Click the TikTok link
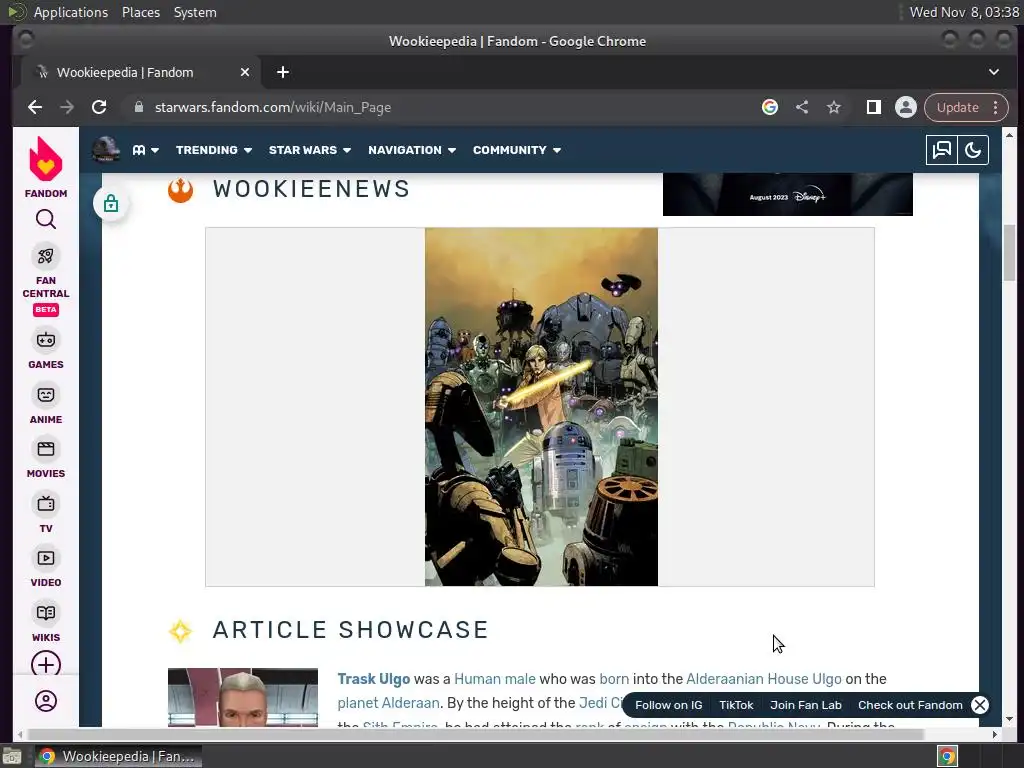This screenshot has width=1024, height=768. 736,705
